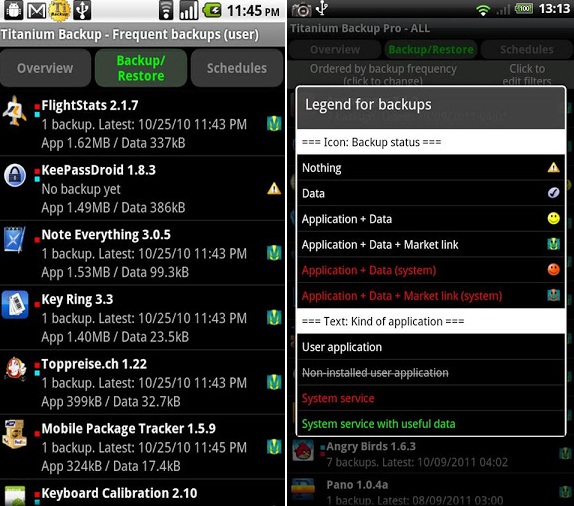The image size is (574, 506).
Task: Switch to the Overview tab
Action: click(x=45, y=68)
